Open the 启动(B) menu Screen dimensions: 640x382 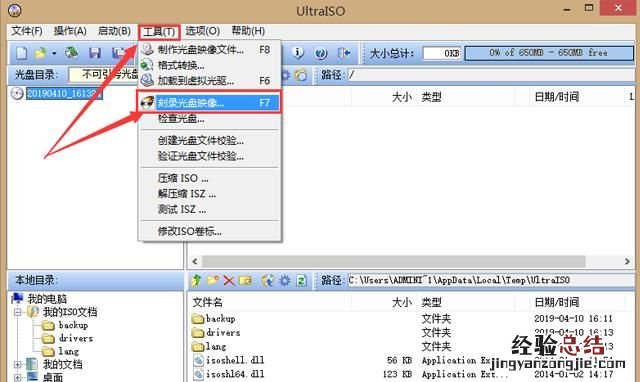[114, 31]
